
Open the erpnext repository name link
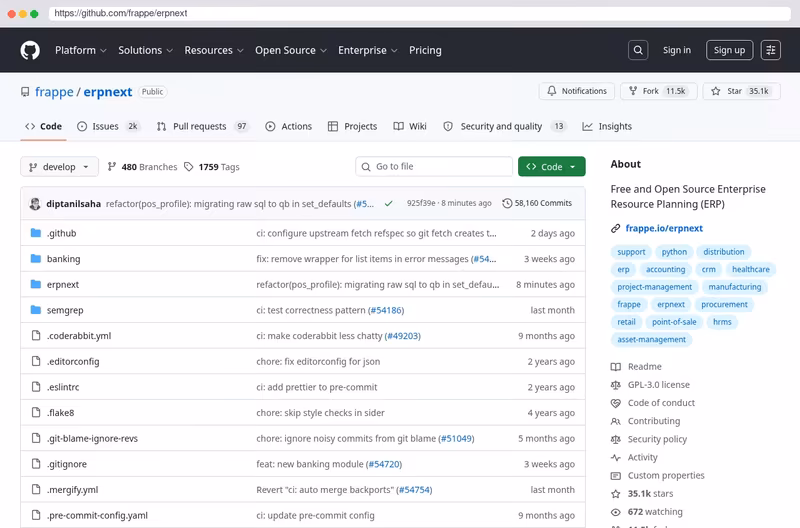coord(108,92)
